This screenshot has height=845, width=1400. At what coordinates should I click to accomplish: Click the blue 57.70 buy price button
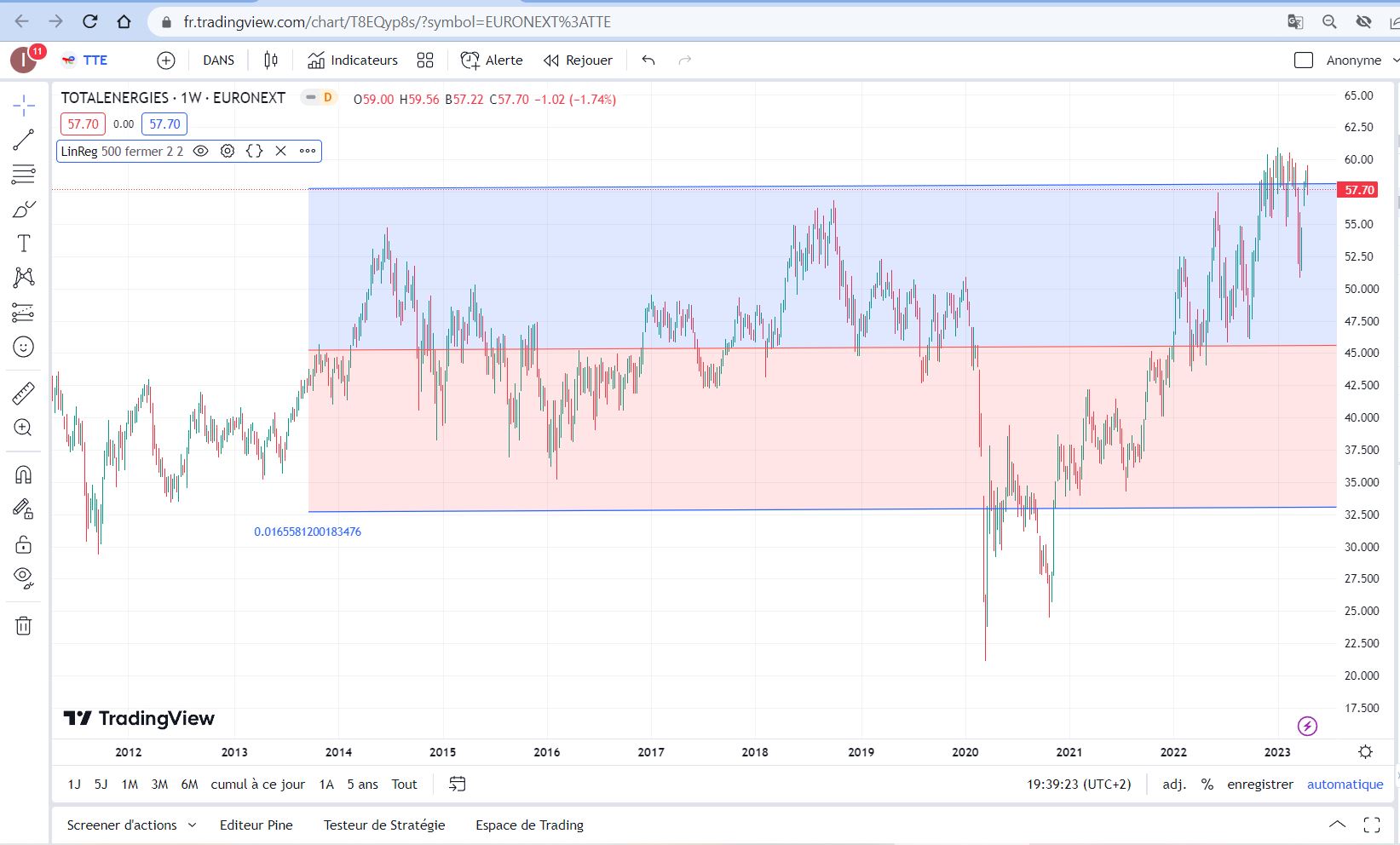164,124
